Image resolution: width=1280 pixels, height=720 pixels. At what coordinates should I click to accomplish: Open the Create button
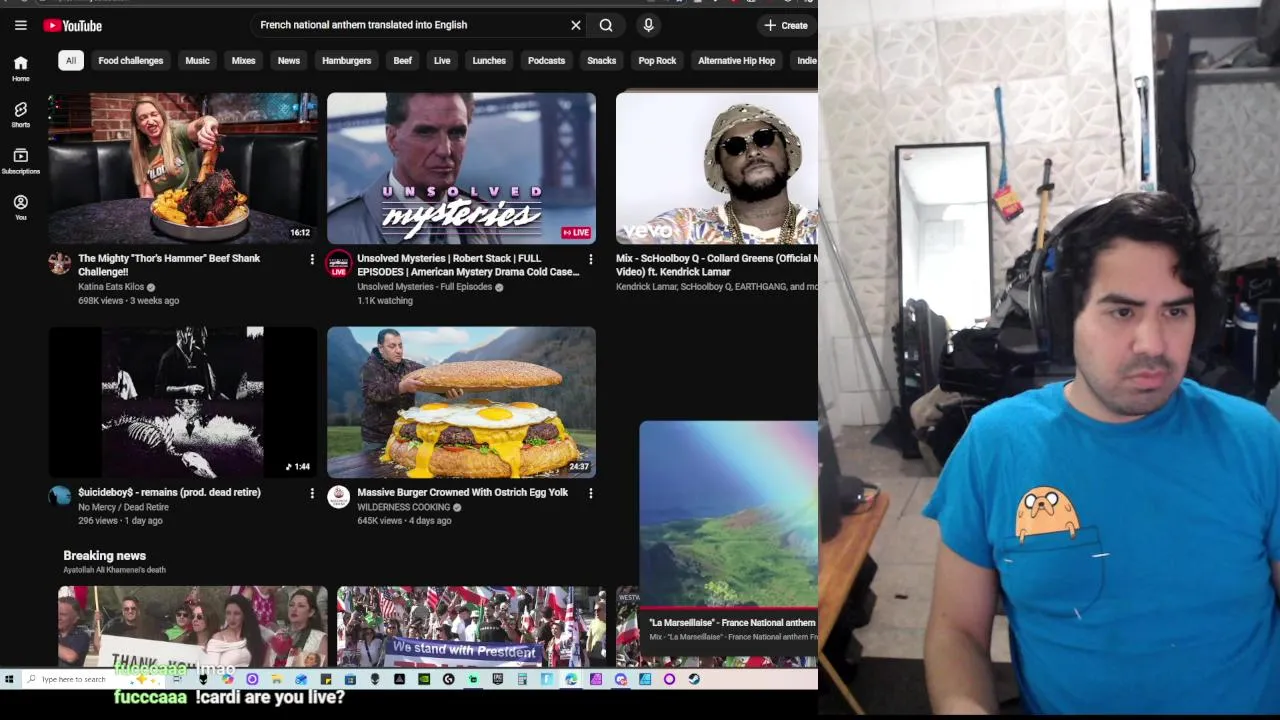coord(786,25)
